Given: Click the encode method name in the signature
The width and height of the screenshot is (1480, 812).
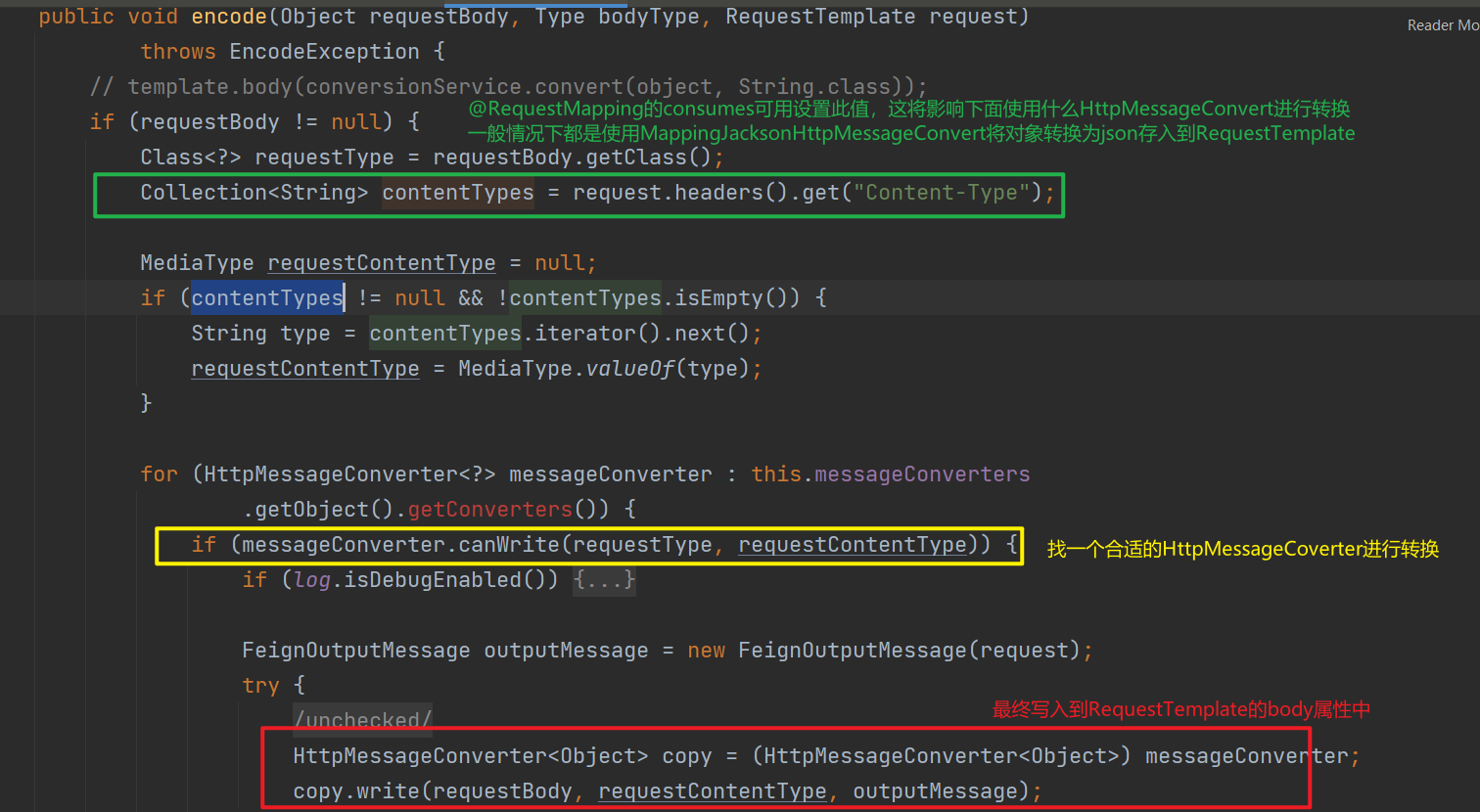Looking at the screenshot, I should (229, 17).
